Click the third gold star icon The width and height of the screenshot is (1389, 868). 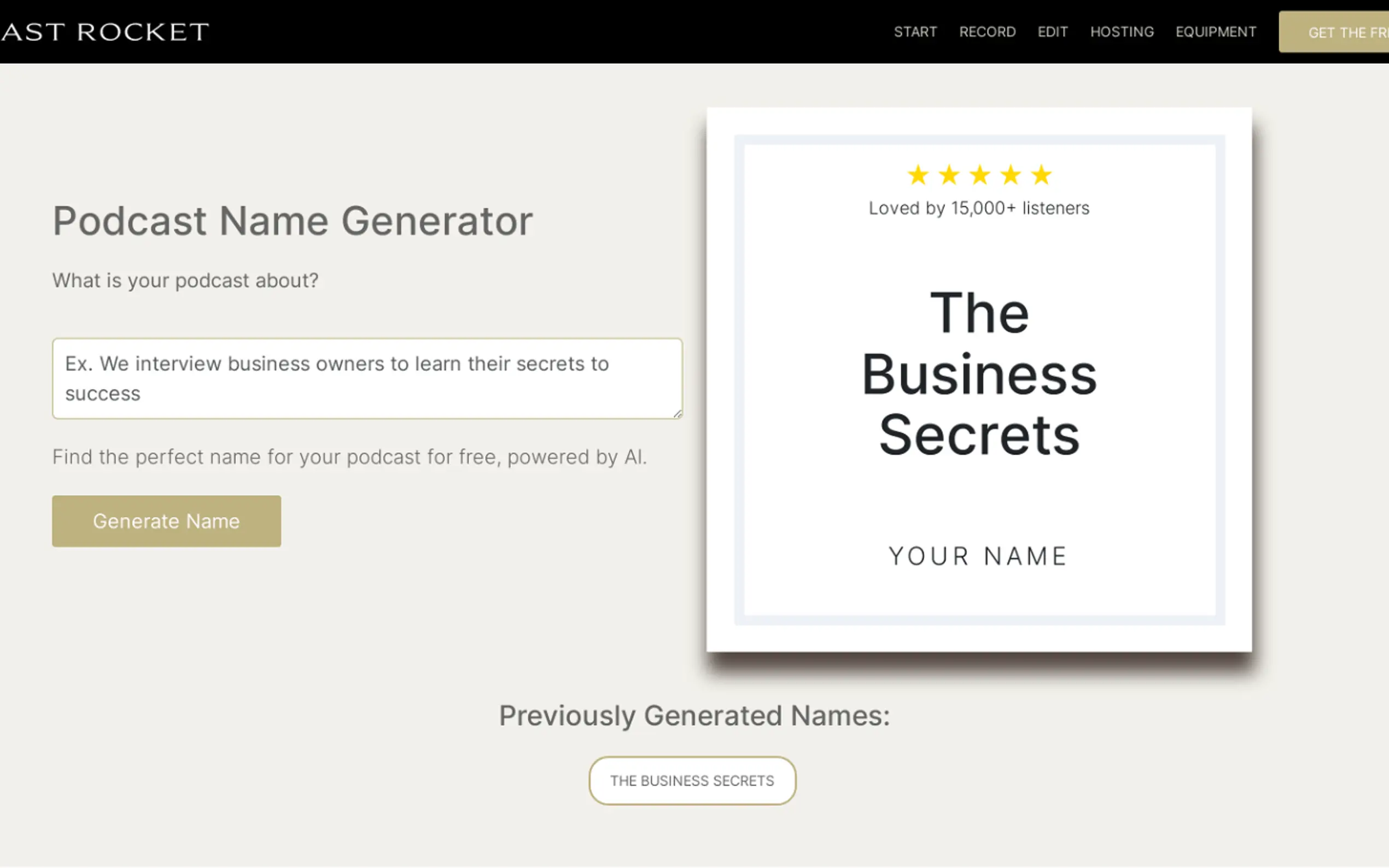979,175
